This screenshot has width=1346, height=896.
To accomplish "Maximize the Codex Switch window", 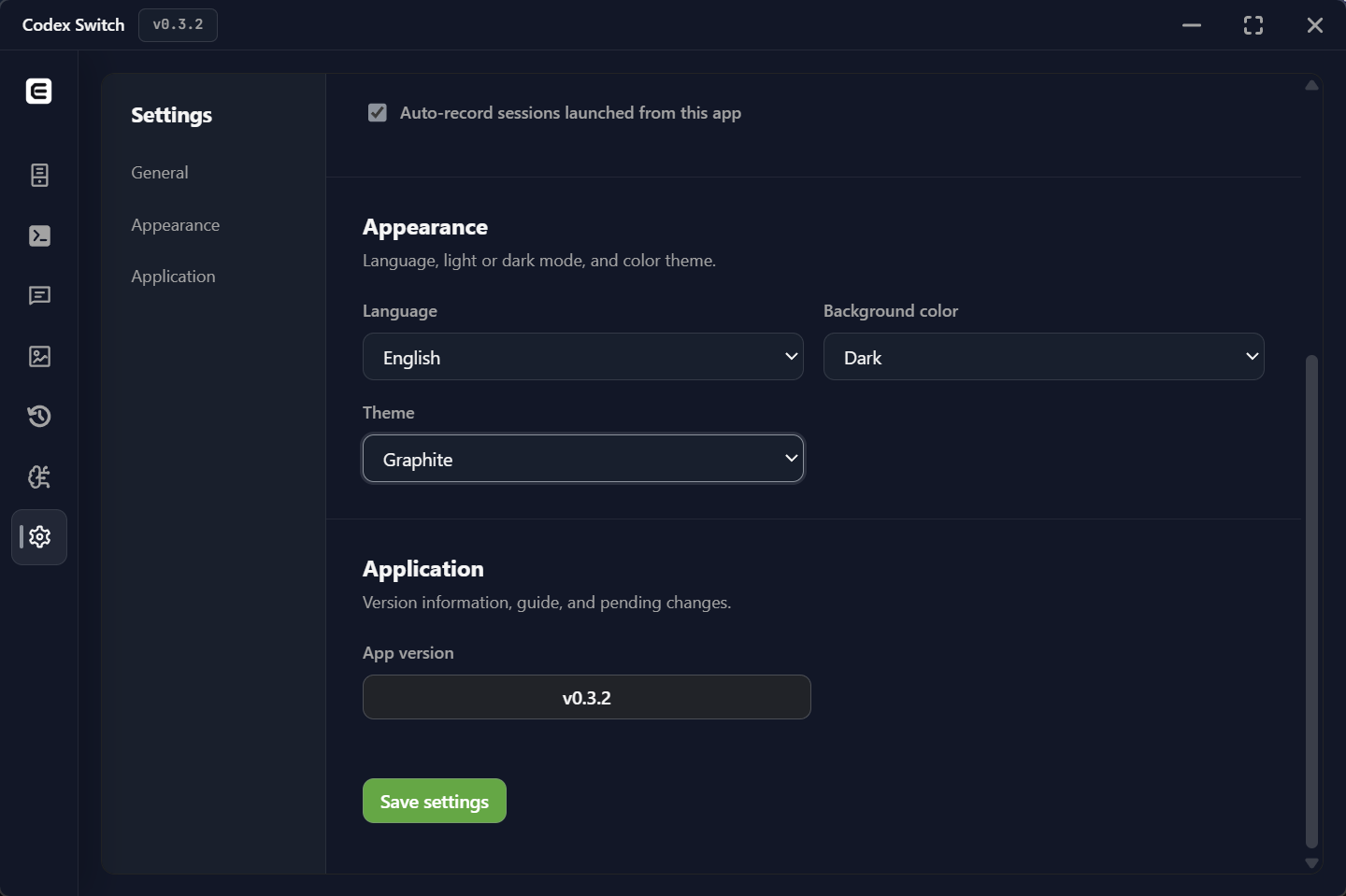I will click(x=1253, y=25).
